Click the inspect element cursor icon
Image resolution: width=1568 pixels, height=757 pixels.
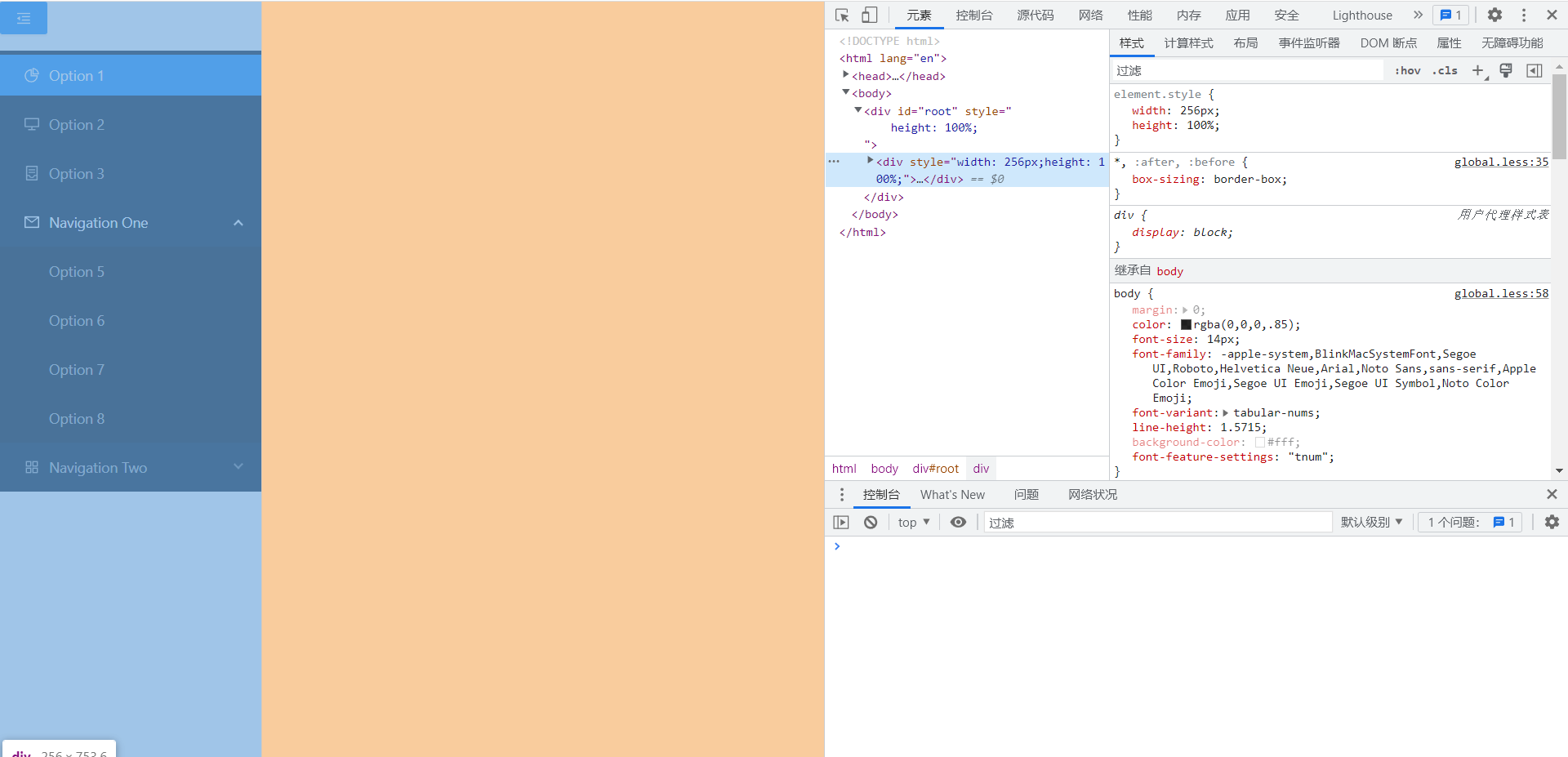coord(842,15)
